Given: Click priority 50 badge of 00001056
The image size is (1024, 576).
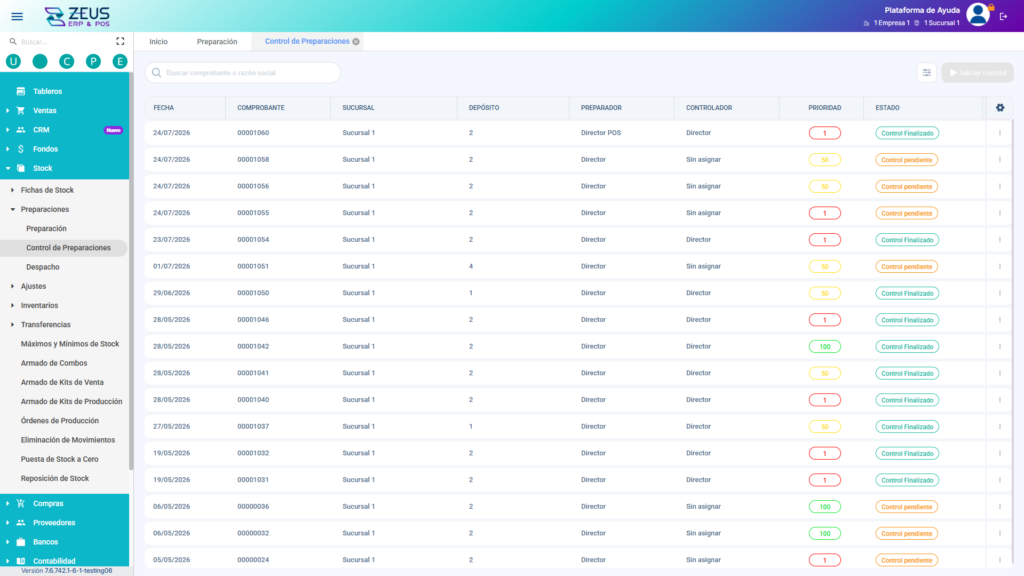Looking at the screenshot, I should pyautogui.click(x=825, y=187).
